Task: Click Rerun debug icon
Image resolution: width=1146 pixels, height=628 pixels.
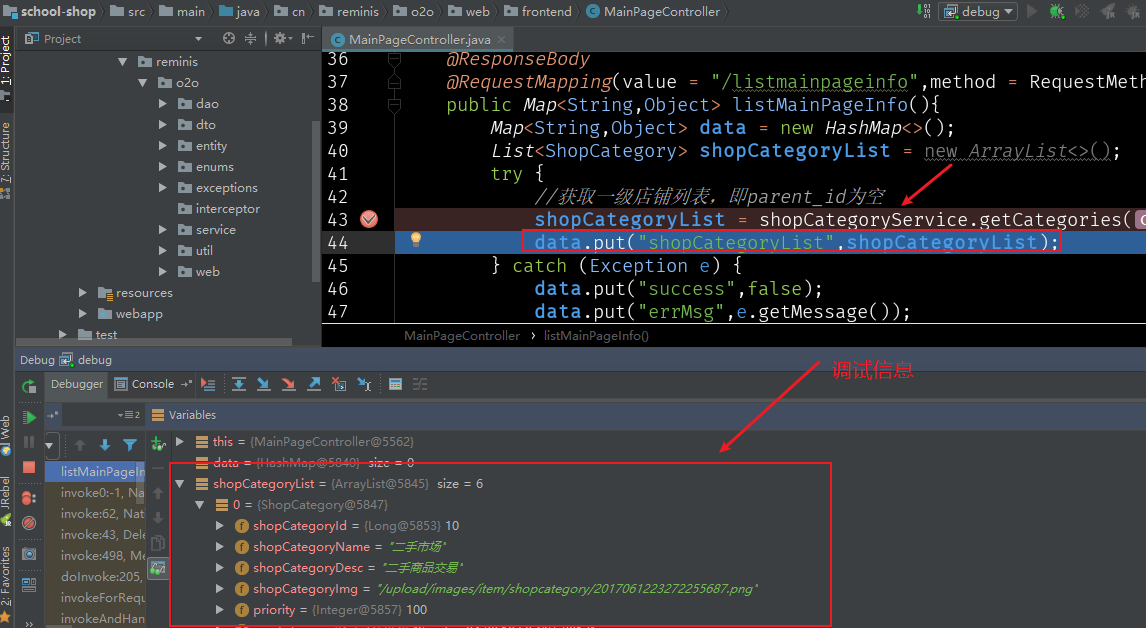Action: 29,385
